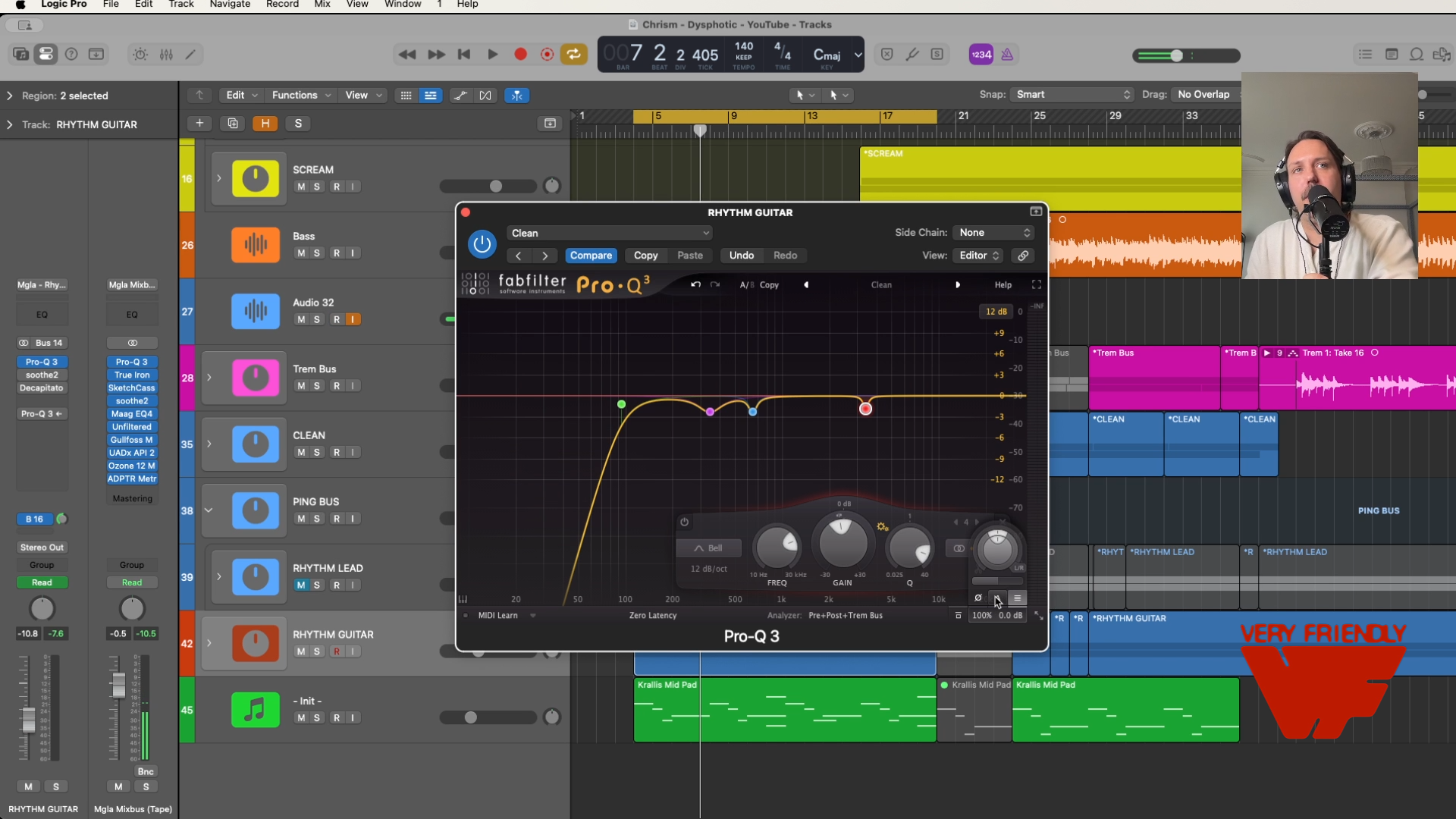Expand the Trem Bus track stack
Viewport: 1456px width, 819px height.
click(209, 378)
